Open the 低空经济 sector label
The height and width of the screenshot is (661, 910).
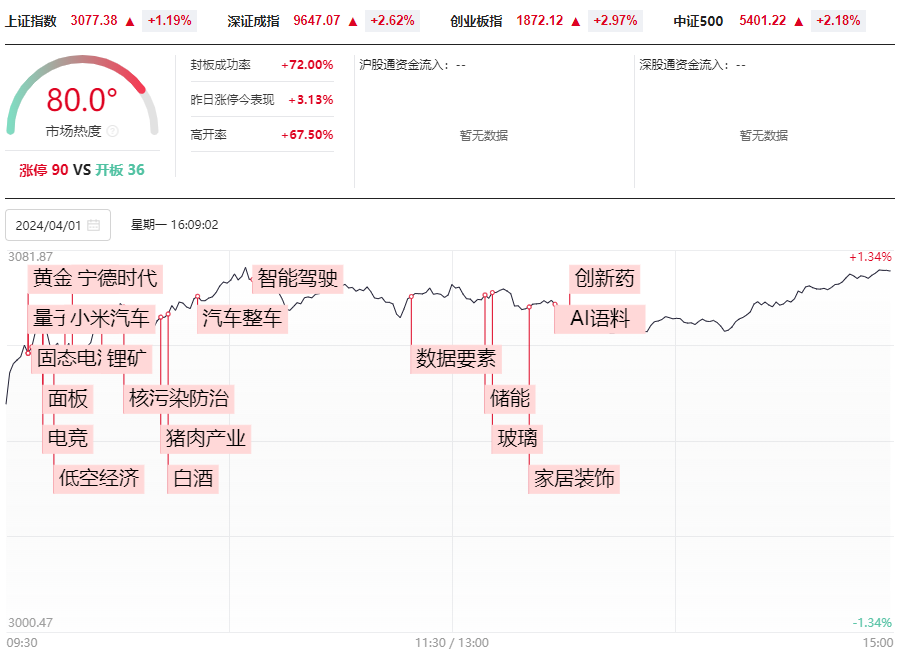point(99,479)
